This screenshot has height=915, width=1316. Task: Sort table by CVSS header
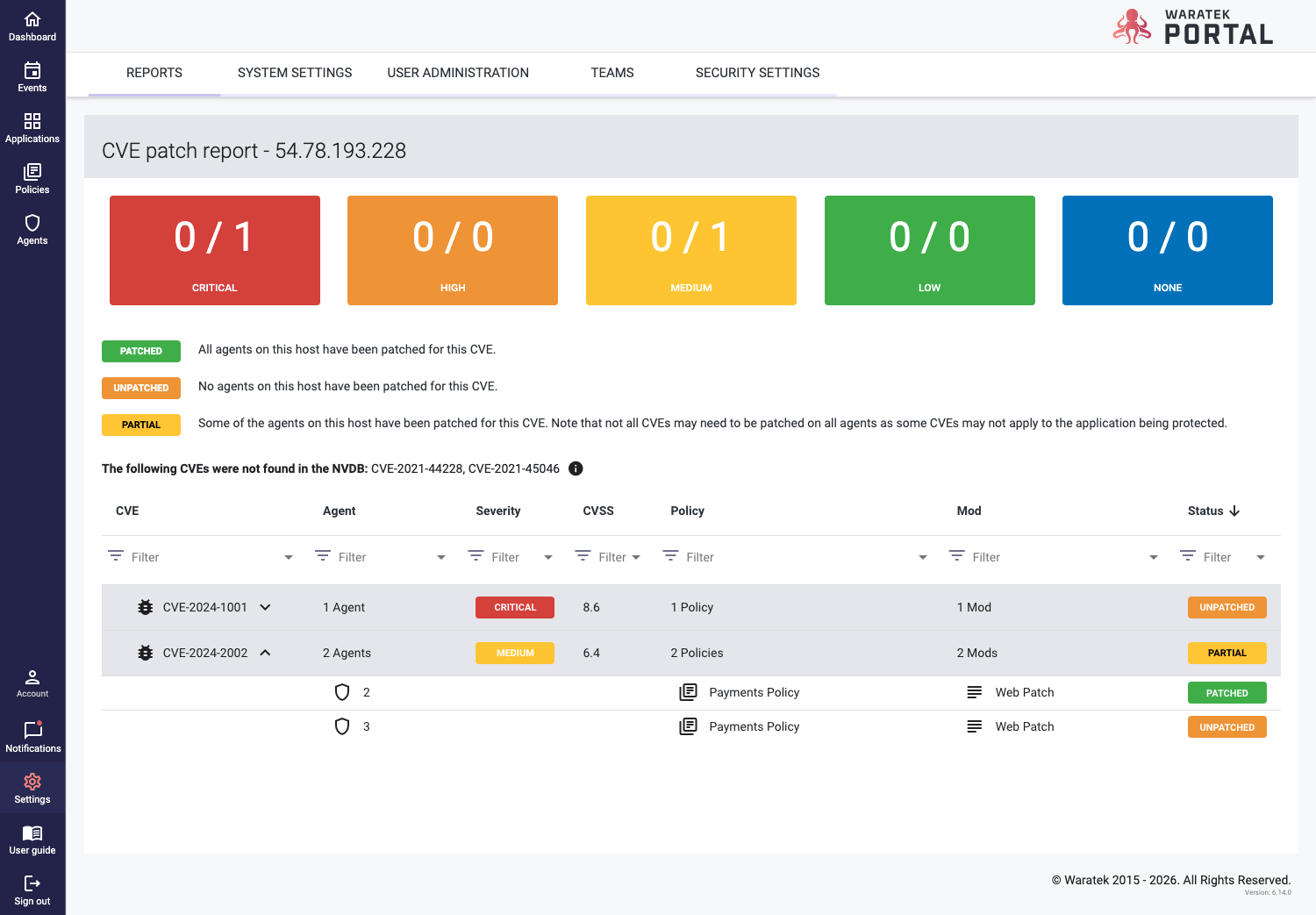[x=598, y=511]
